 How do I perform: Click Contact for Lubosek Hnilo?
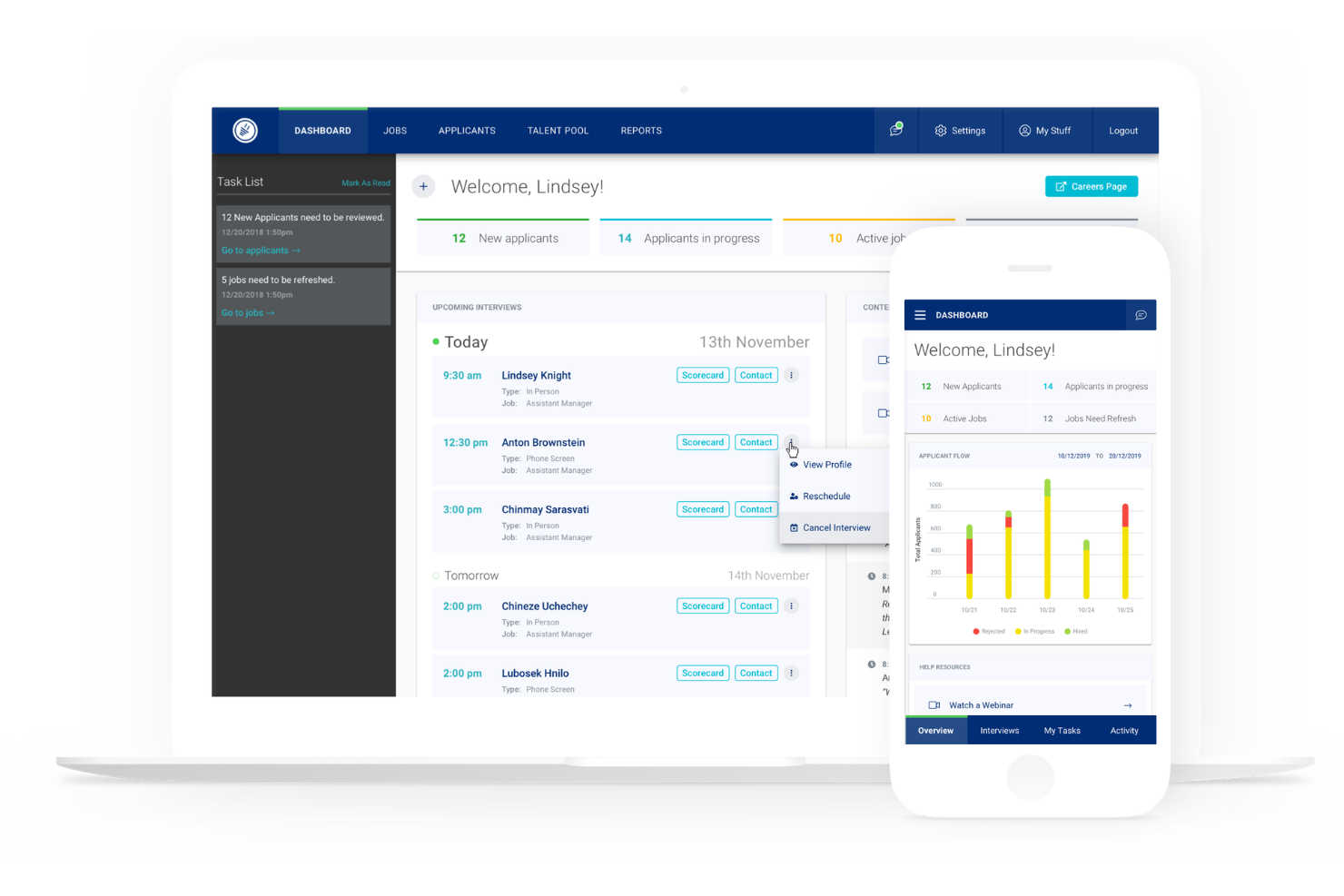[756, 673]
